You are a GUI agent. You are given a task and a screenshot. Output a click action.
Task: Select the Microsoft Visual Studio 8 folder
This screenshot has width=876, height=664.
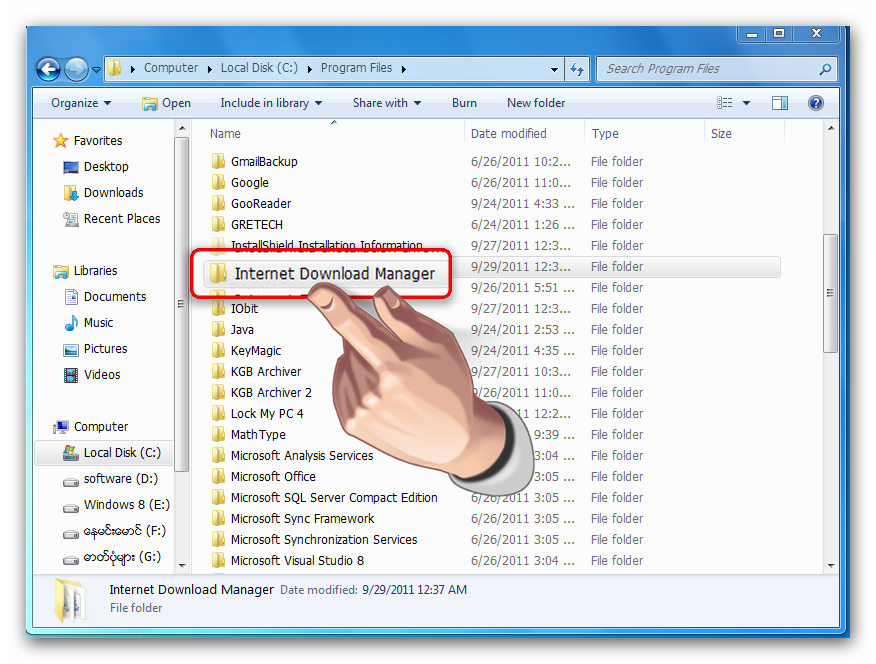[288, 561]
